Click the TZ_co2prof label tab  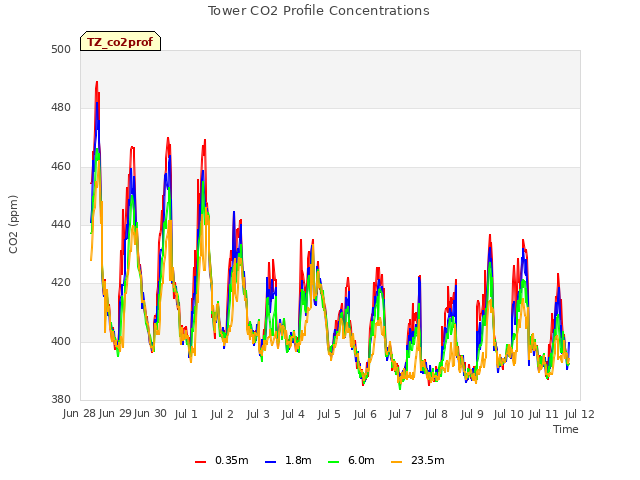(x=120, y=41)
